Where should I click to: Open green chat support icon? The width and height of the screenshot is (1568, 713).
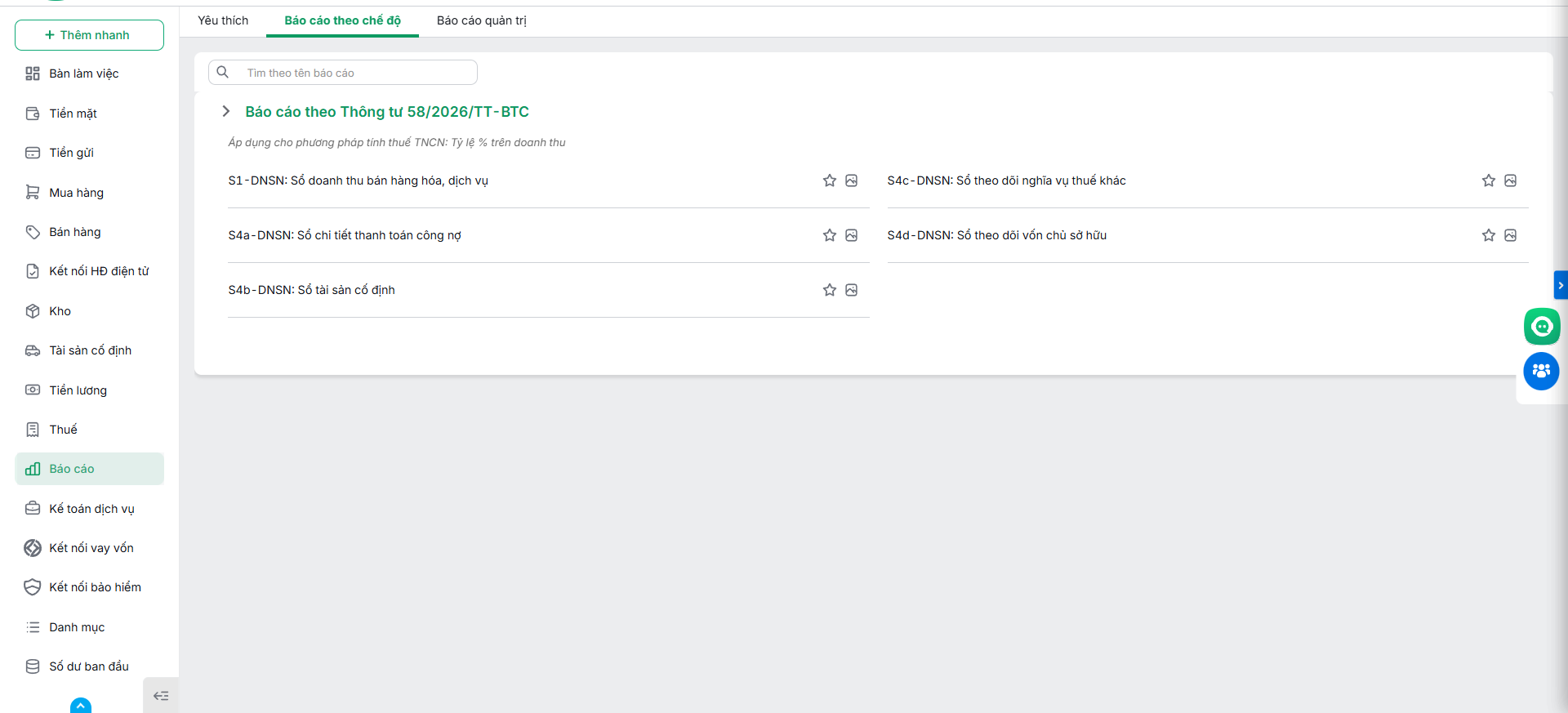(1542, 327)
